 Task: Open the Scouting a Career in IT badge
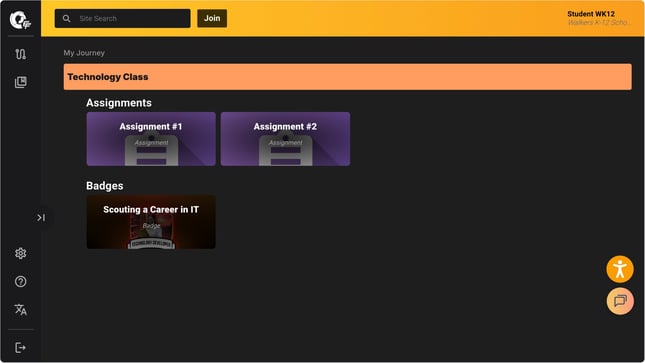click(151, 222)
